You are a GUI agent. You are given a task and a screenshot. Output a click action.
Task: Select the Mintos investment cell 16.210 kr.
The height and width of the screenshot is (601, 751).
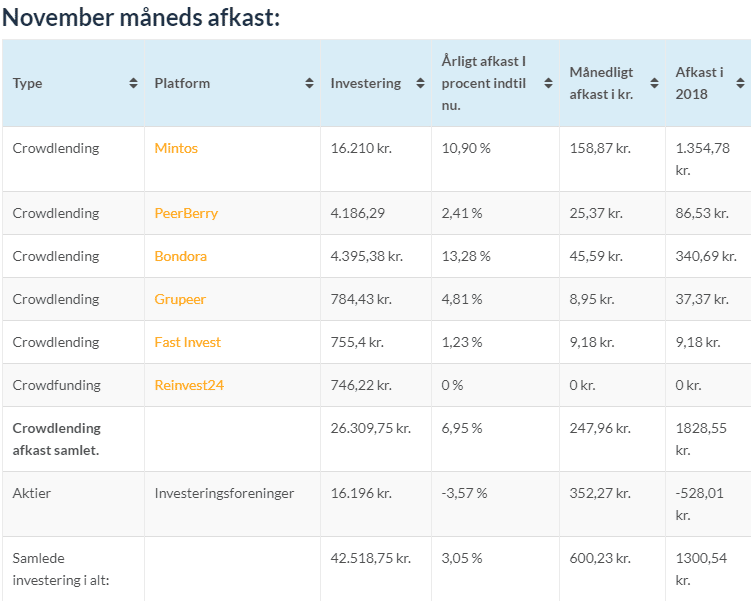360,148
